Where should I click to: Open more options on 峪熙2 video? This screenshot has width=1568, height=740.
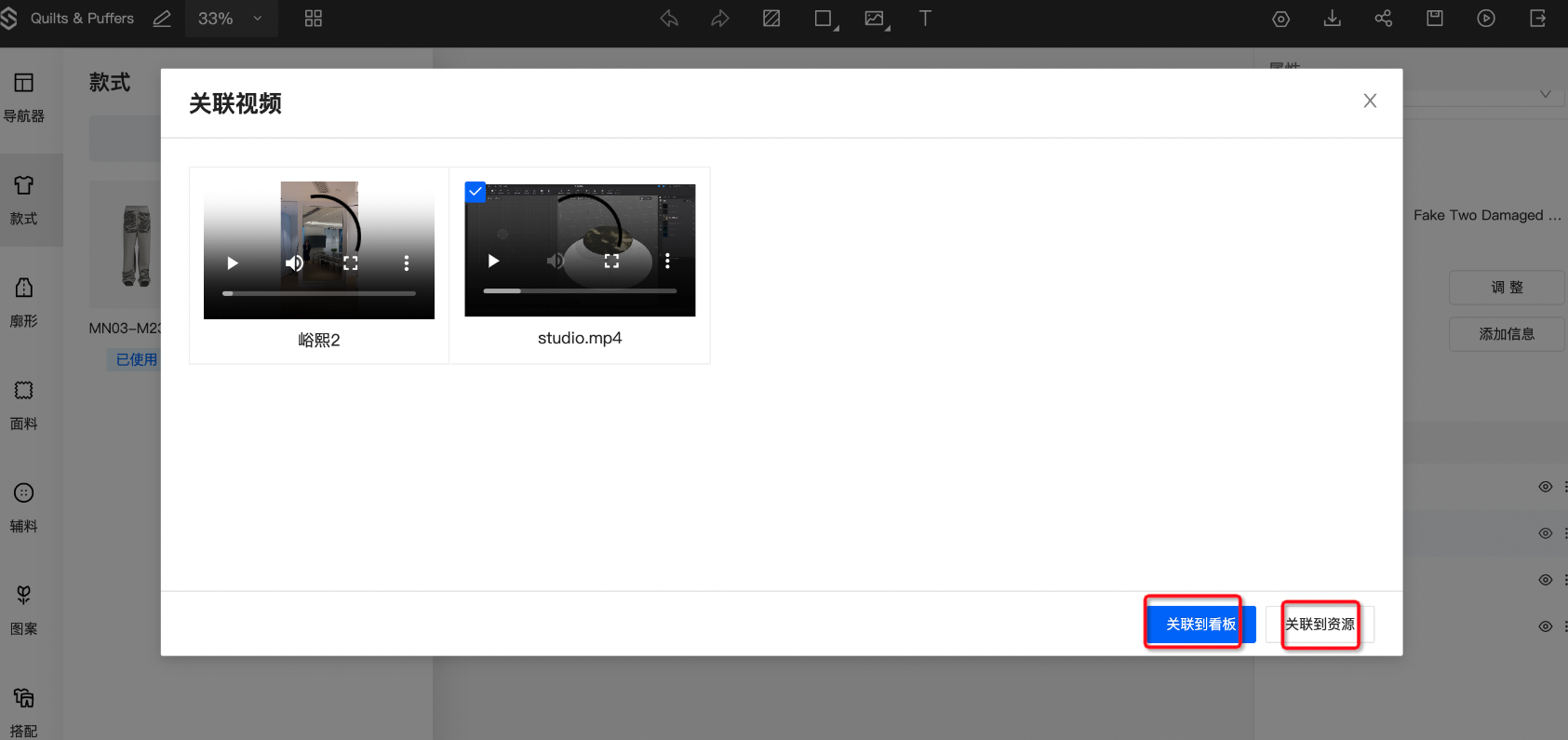[407, 263]
